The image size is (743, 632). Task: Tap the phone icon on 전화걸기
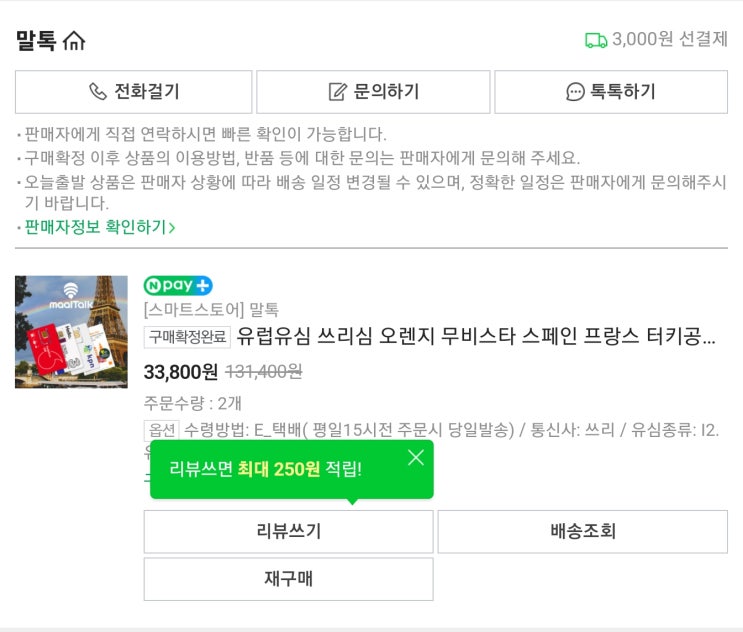coord(98,92)
